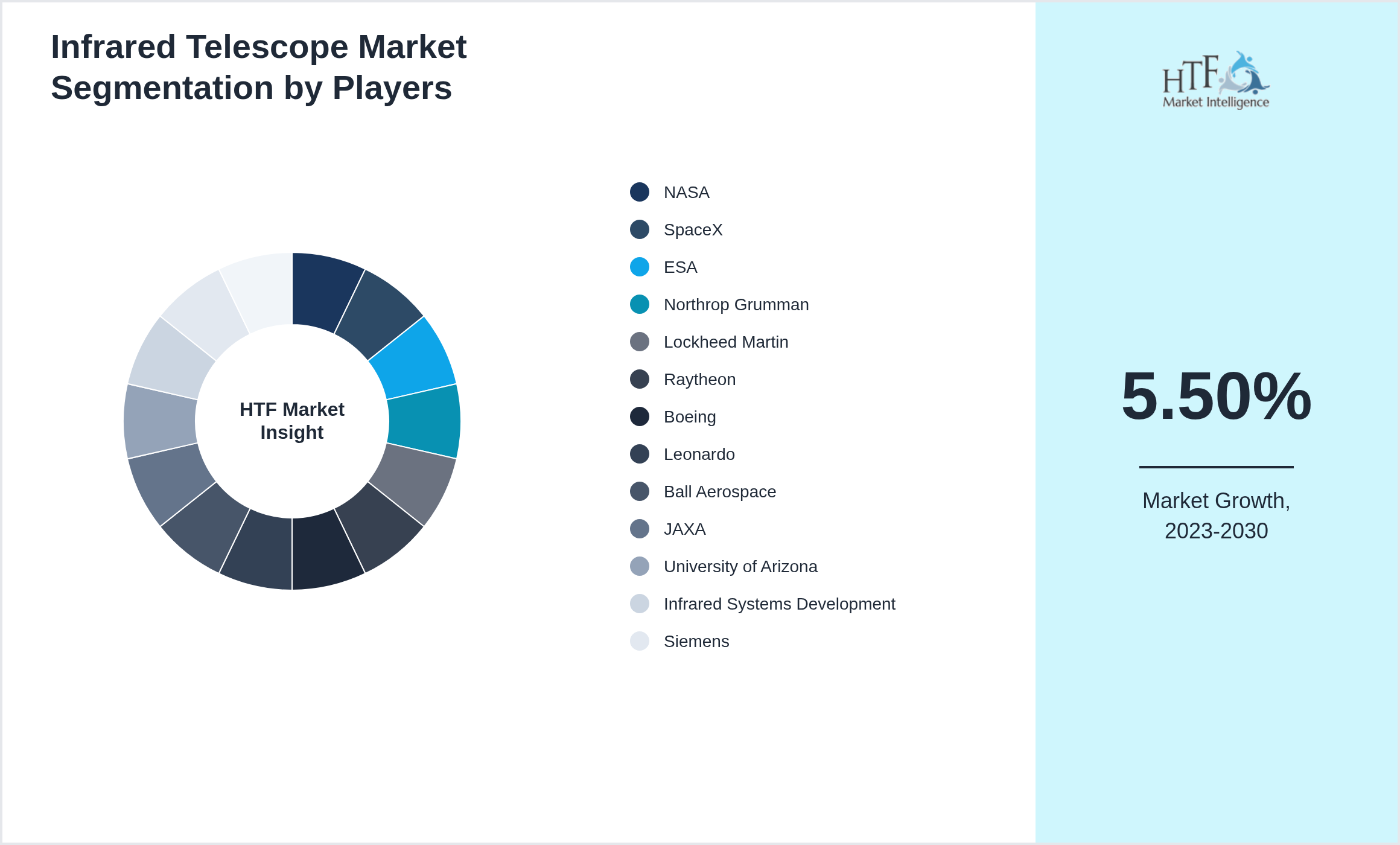Click the Boeing legend color dot
The width and height of the screenshot is (1400, 845).
[x=640, y=416]
